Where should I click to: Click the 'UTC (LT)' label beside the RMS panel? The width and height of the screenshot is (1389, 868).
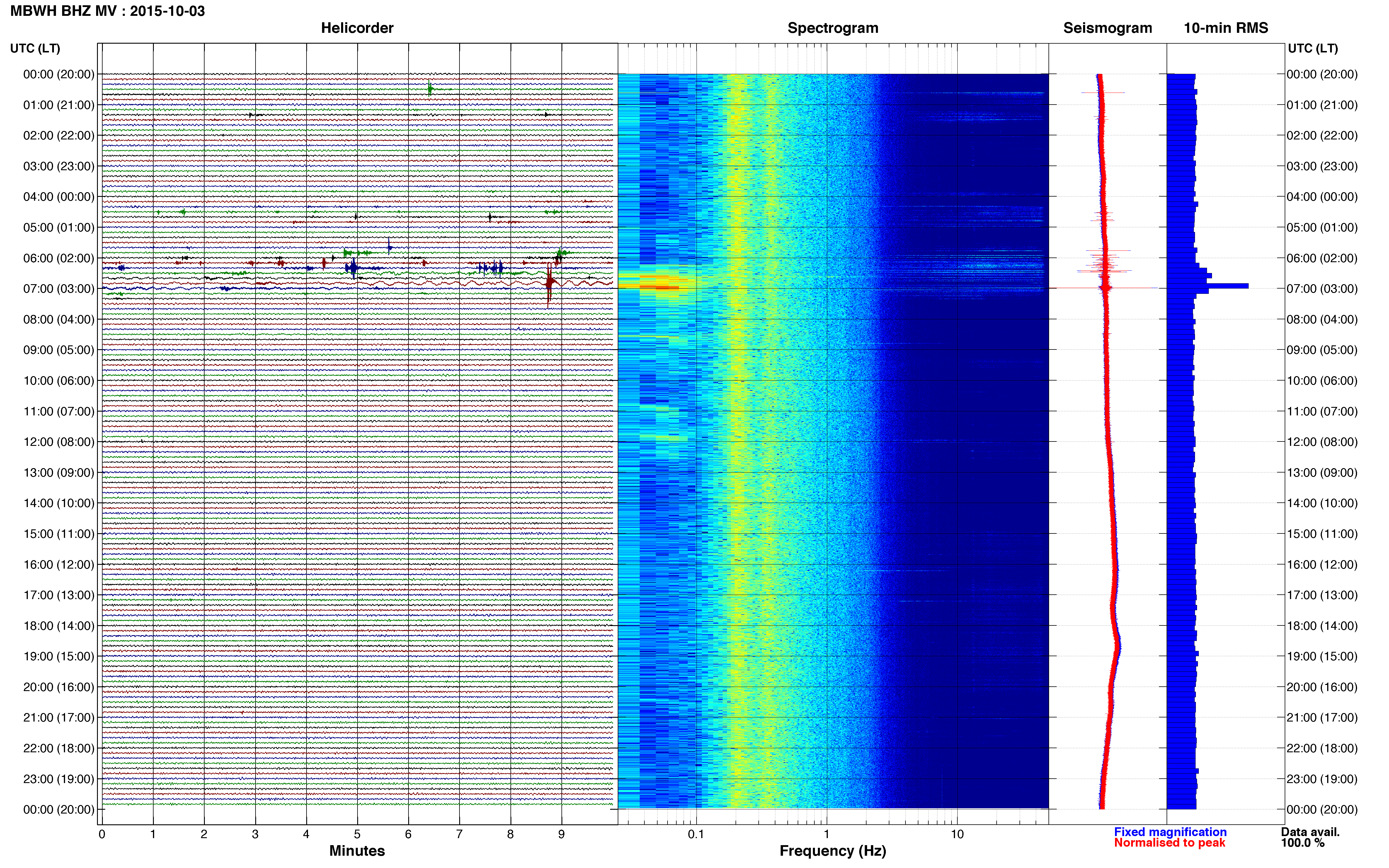(1313, 48)
